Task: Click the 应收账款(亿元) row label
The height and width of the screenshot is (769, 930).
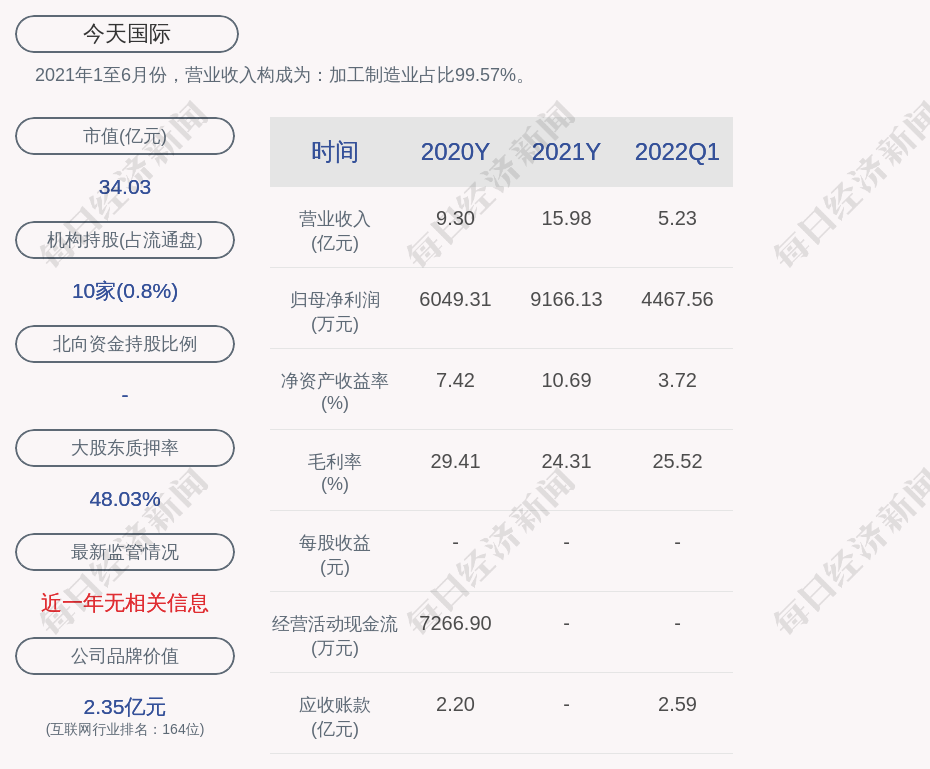Action: click(335, 717)
